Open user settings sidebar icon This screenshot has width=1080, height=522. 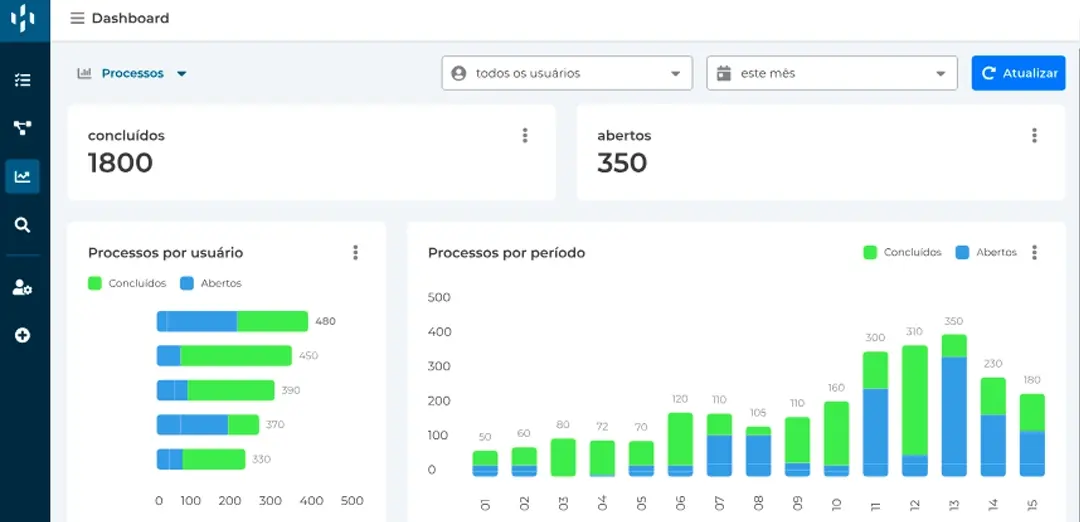(23, 288)
